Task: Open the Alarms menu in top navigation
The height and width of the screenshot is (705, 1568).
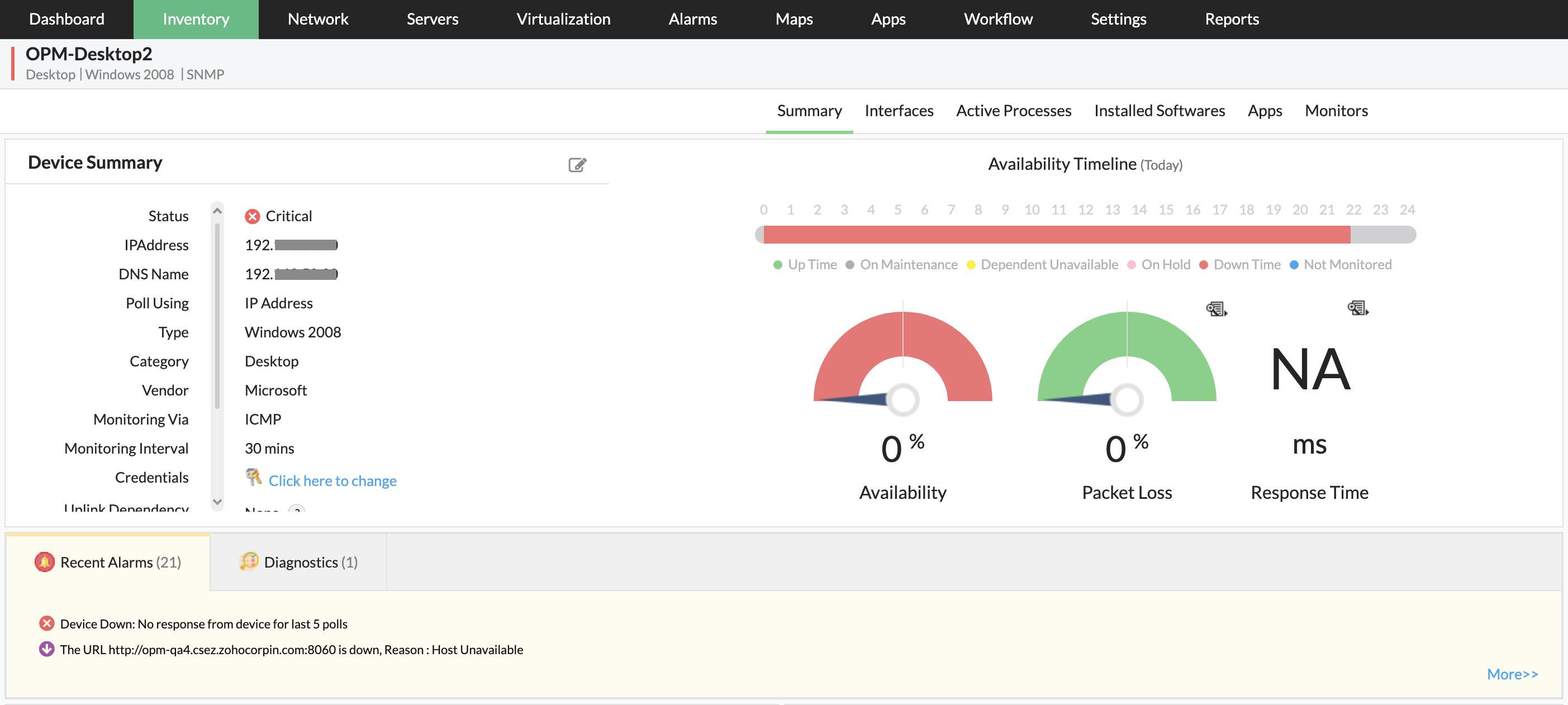Action: (x=692, y=19)
